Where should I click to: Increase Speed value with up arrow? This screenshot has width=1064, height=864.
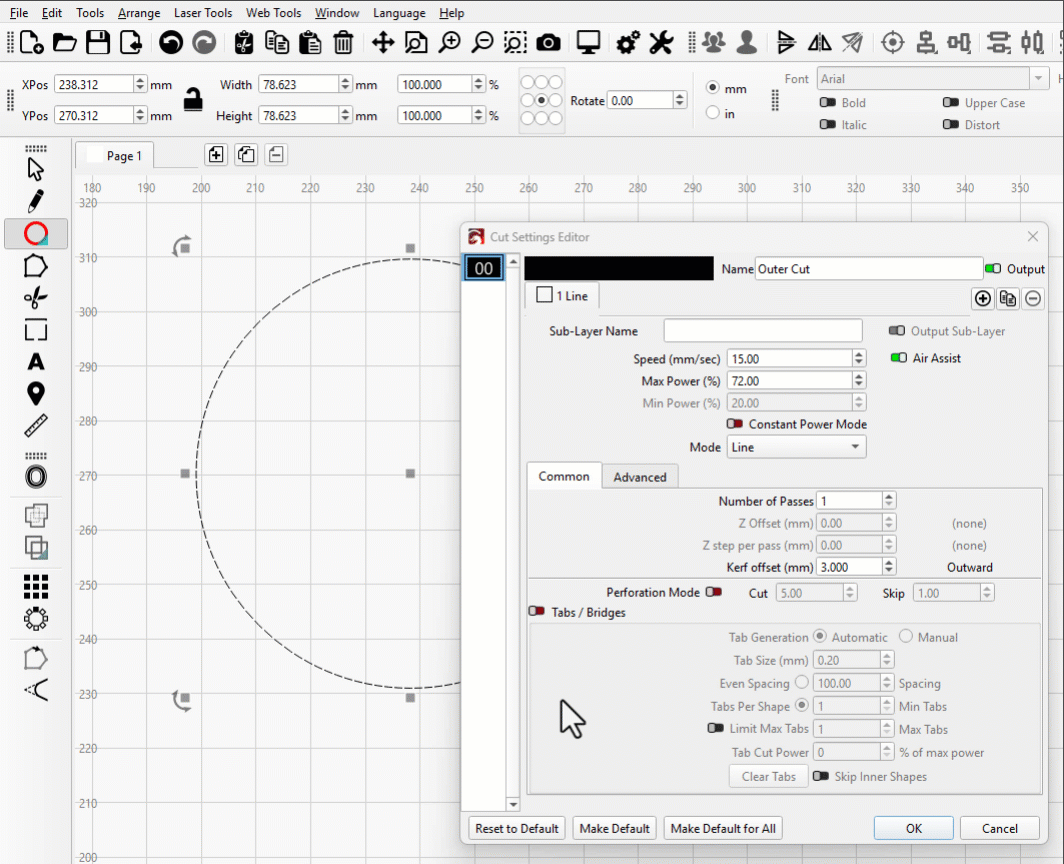pyautogui.click(x=859, y=354)
